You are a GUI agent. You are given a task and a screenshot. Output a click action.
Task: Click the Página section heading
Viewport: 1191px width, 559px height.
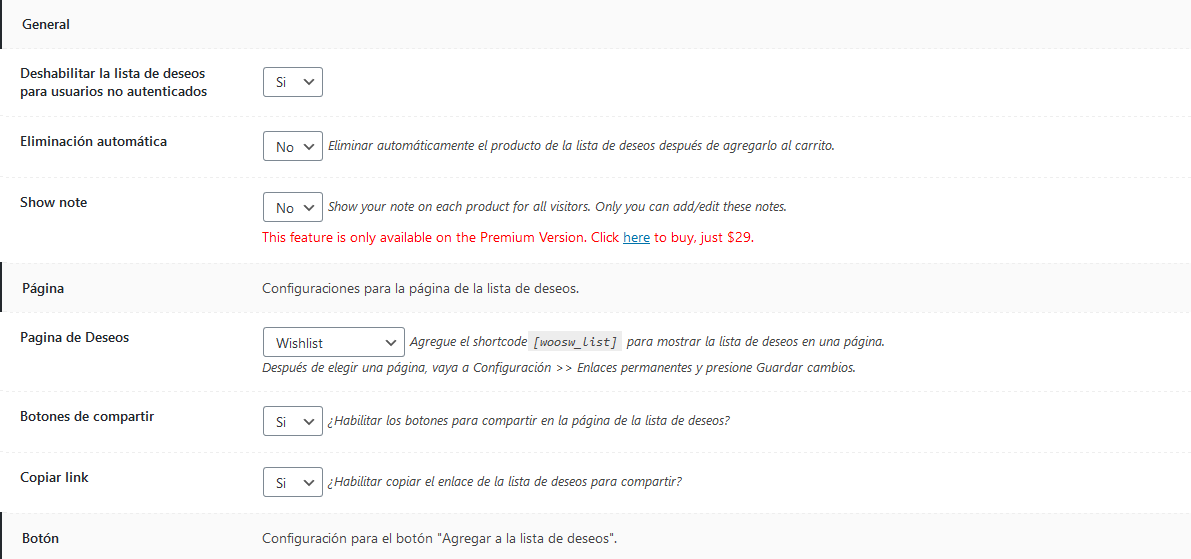[x=43, y=289]
